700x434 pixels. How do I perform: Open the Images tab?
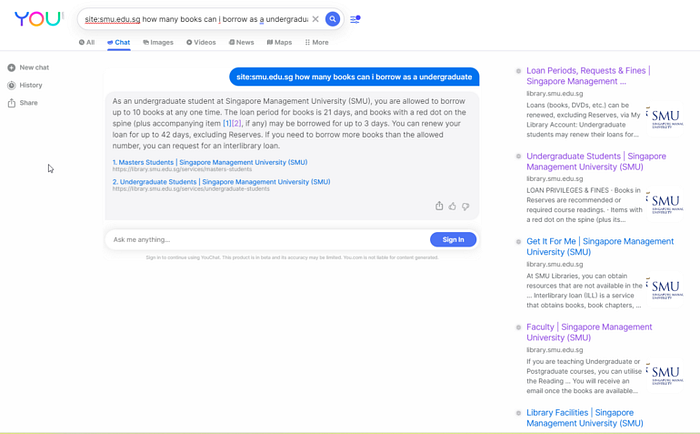(158, 42)
